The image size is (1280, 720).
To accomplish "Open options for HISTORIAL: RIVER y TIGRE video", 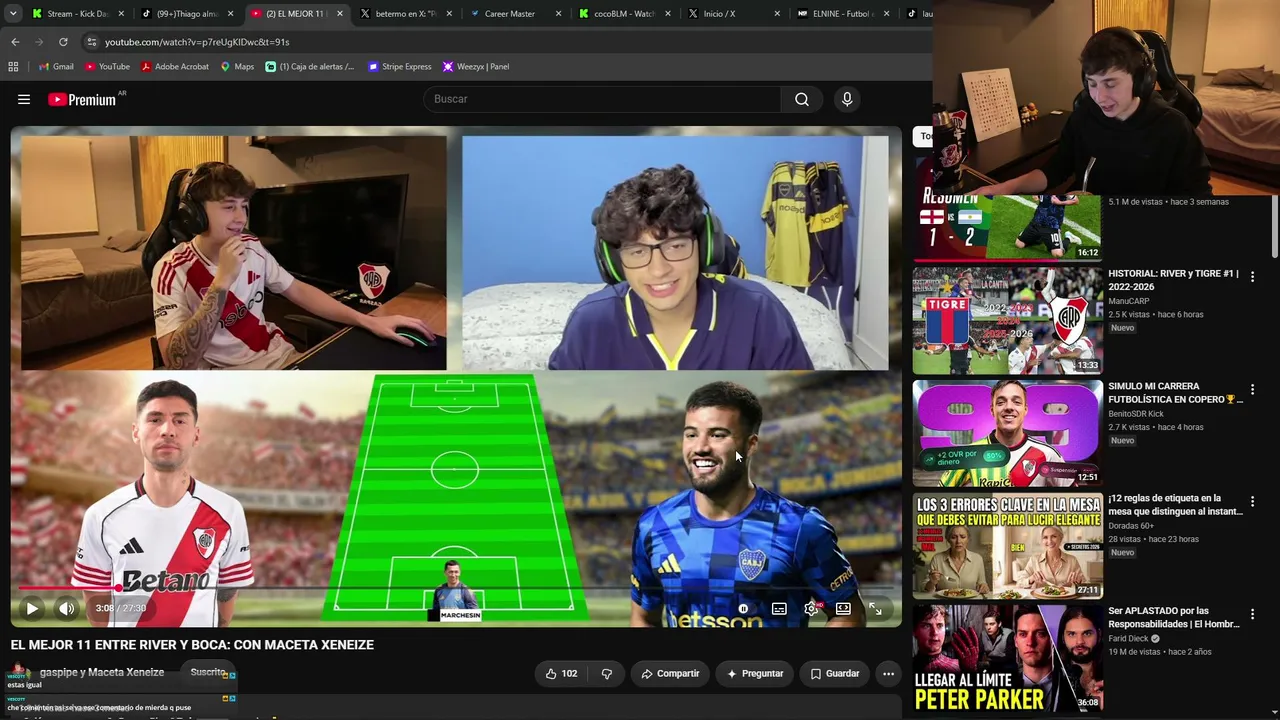I will pos(1252,276).
